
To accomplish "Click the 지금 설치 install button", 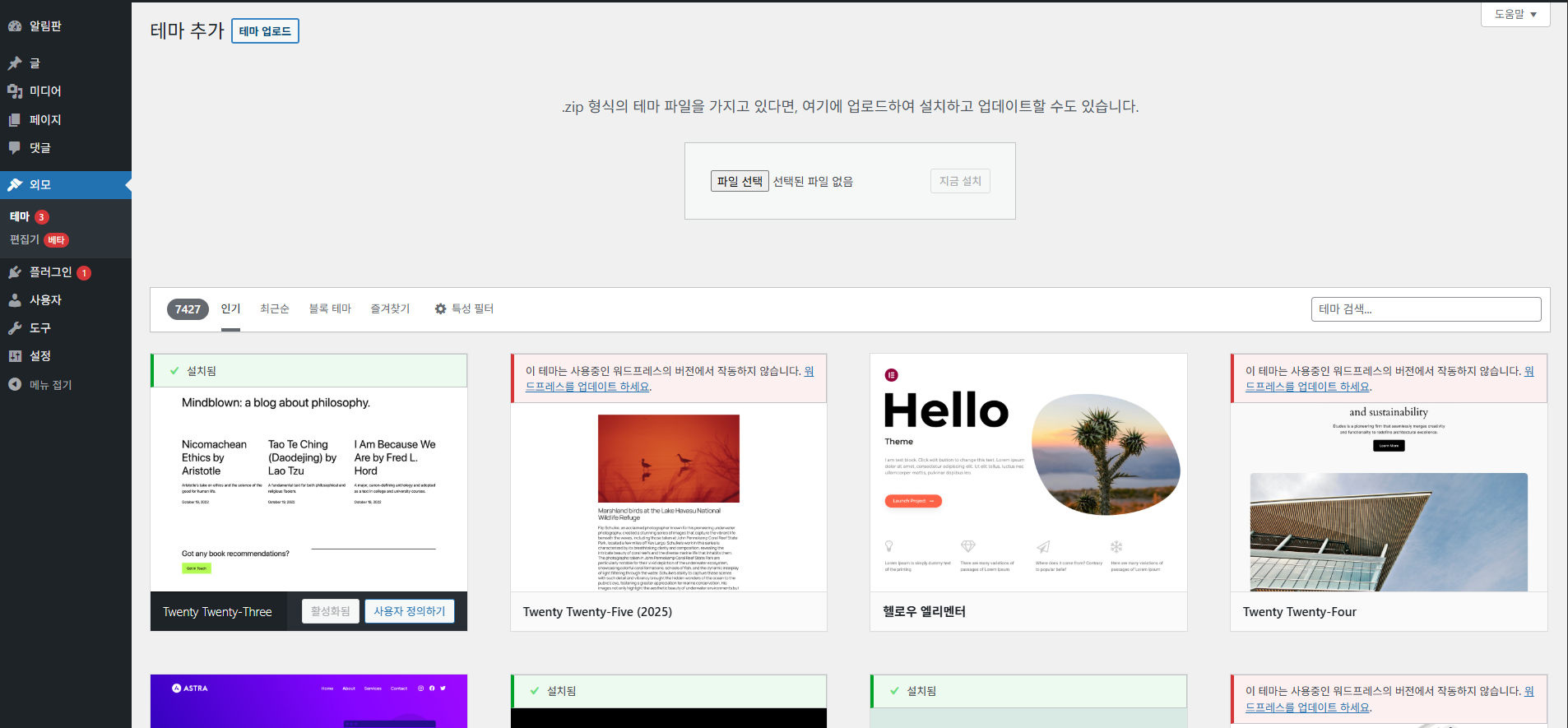I will click(960, 181).
